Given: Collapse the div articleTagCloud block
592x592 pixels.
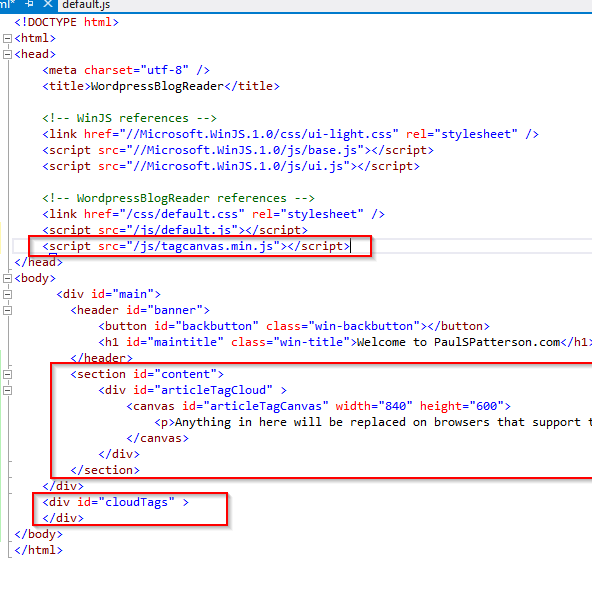Looking at the screenshot, I should coord(7,390).
